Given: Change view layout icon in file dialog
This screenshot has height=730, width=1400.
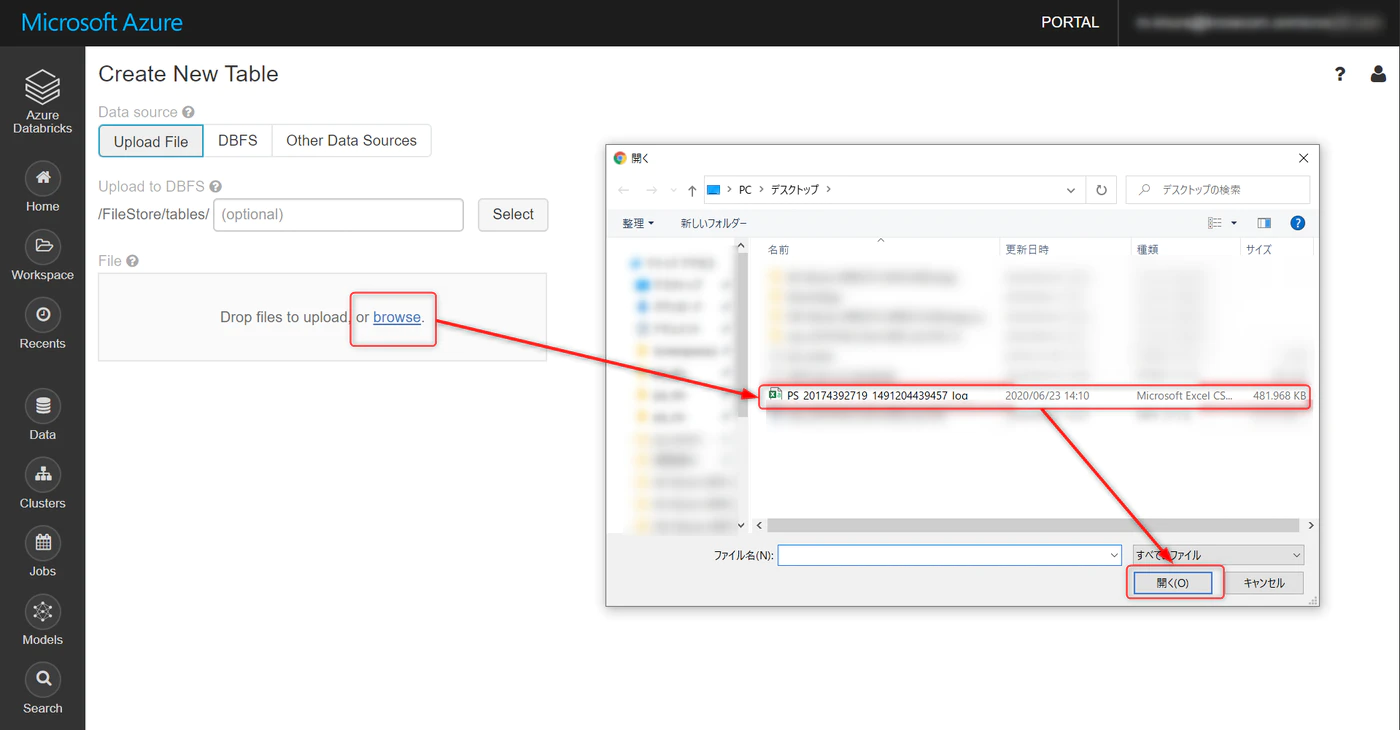Looking at the screenshot, I should [1215, 223].
